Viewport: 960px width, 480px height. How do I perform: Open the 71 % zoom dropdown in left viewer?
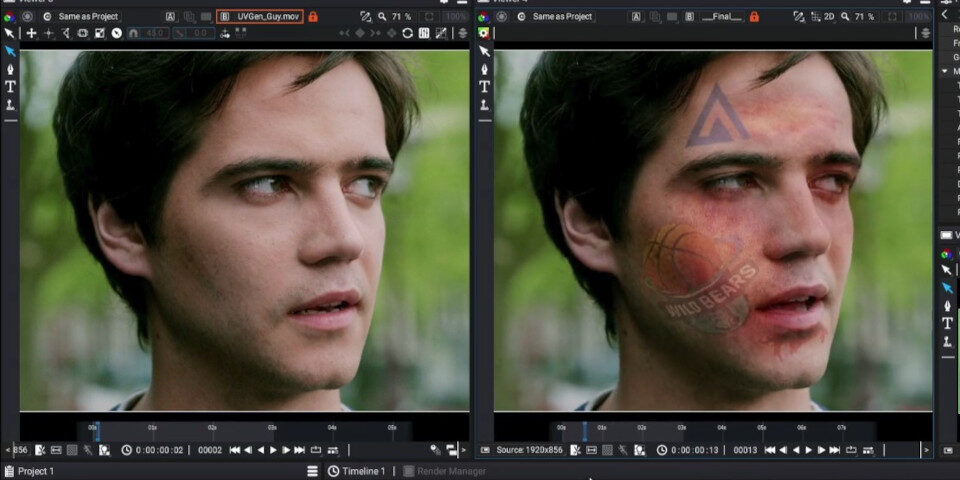399,17
